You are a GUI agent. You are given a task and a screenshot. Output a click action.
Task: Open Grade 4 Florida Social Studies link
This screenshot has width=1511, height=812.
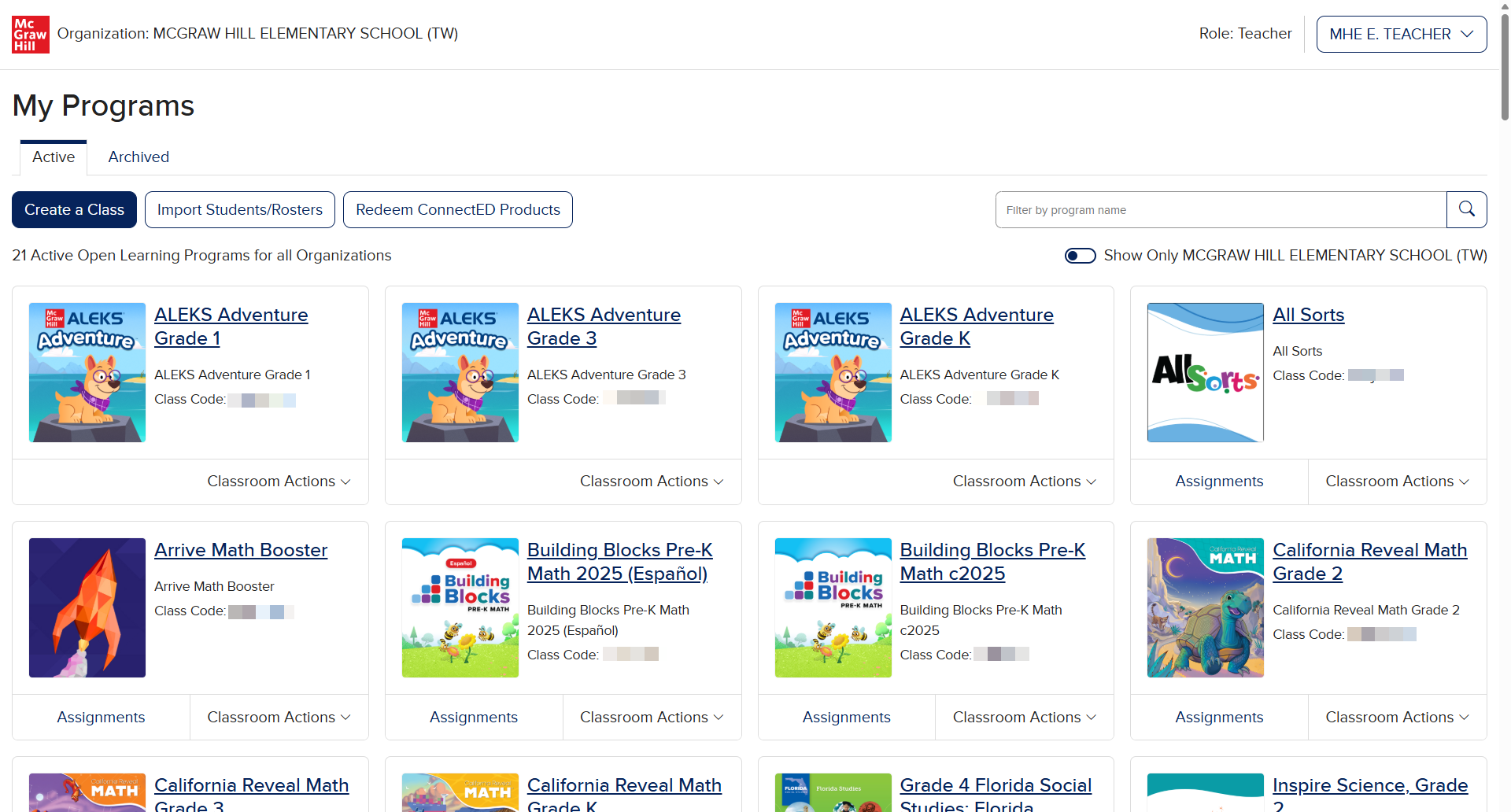(x=996, y=793)
